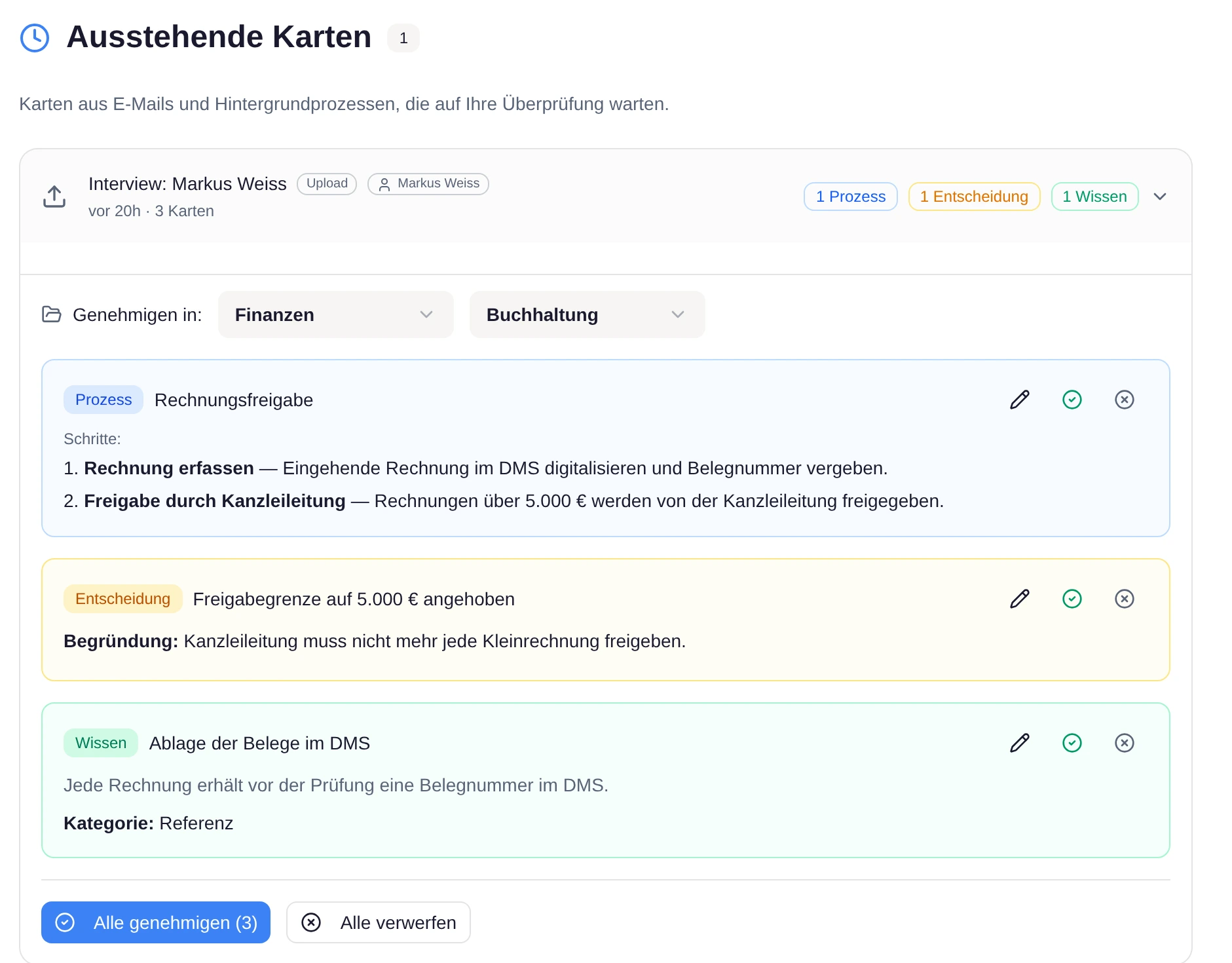Click the clock icon beside Ausstehende Karten
The image size is (1232, 963).
coord(35,38)
